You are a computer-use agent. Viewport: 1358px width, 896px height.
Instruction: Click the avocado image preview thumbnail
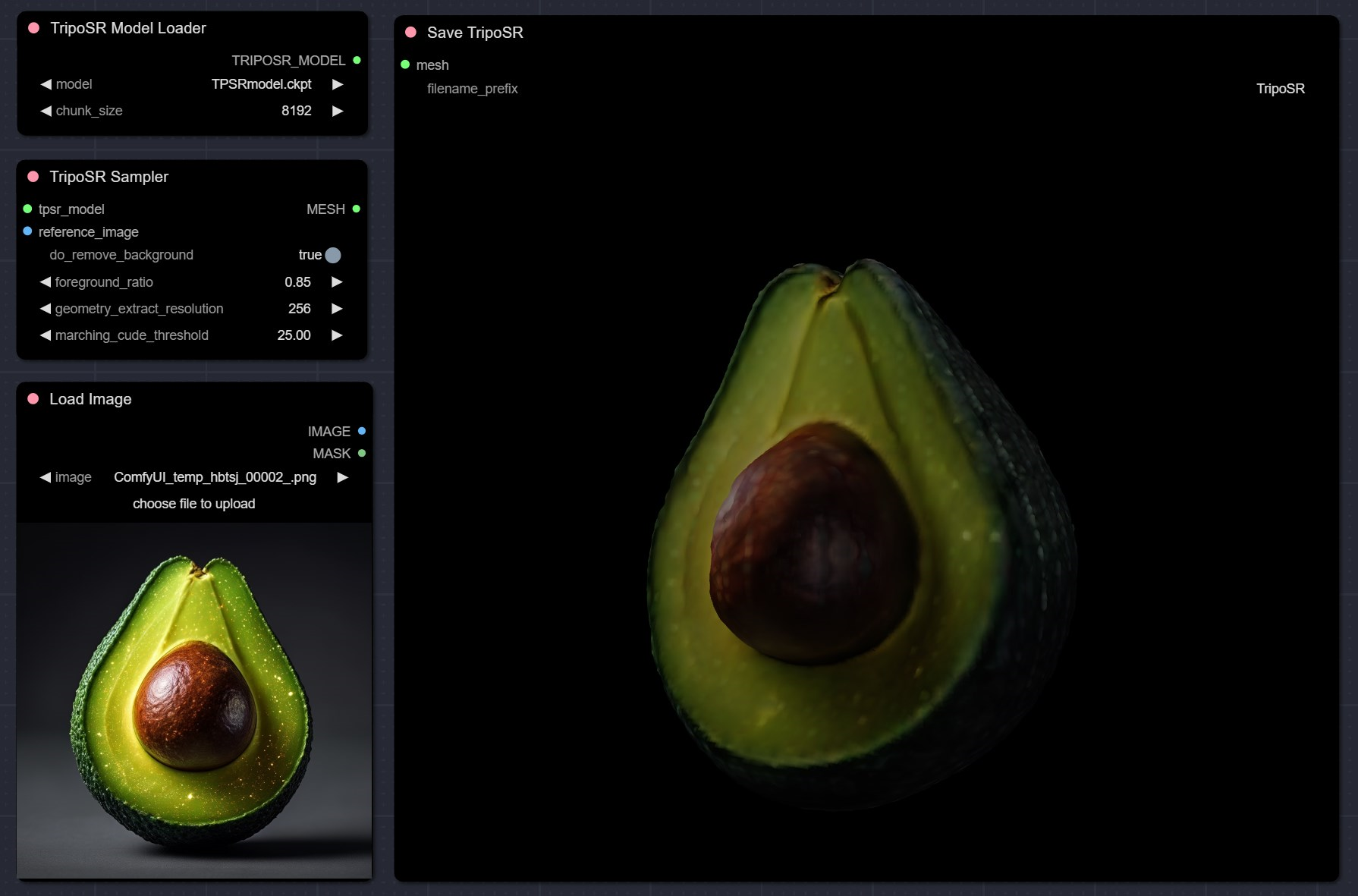[194, 700]
